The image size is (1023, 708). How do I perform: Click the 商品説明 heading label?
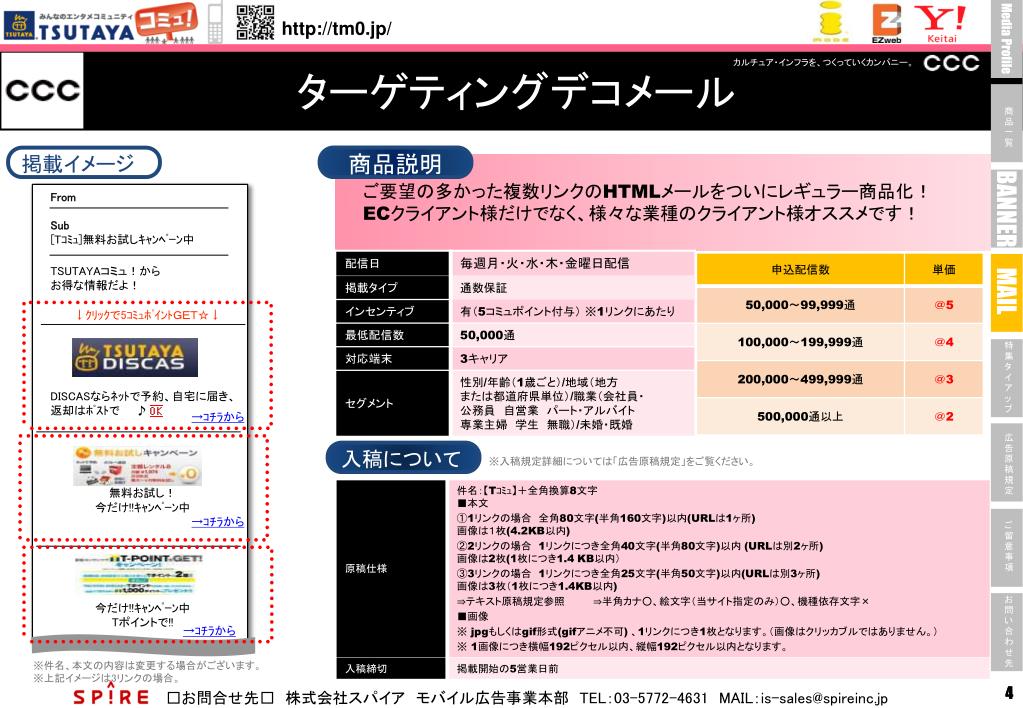coord(395,164)
